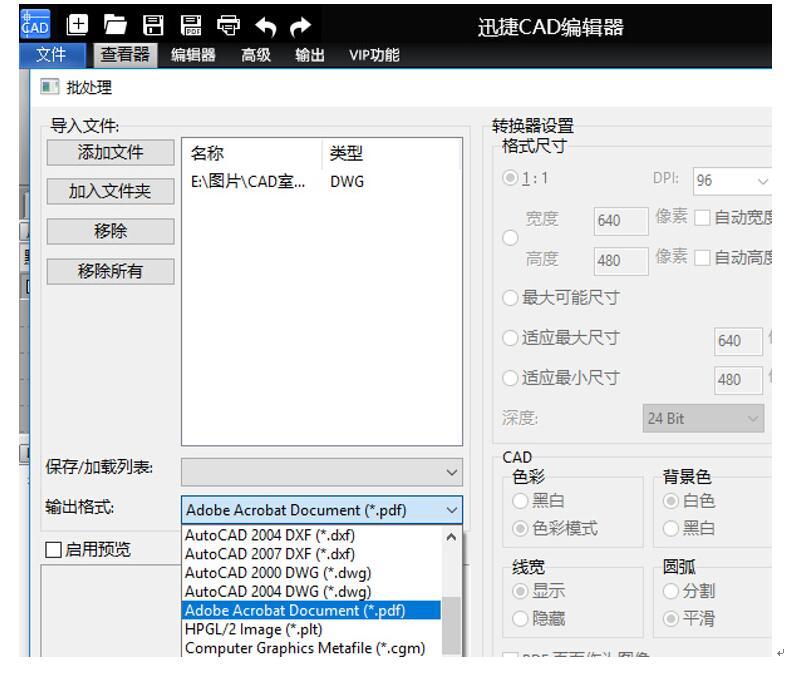795x675 pixels.
Task: Click the 添加文件 button
Action: tap(111, 152)
